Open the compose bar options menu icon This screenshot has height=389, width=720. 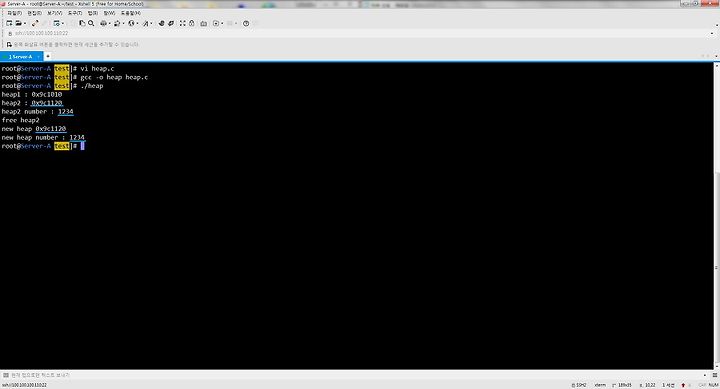pos(714,375)
